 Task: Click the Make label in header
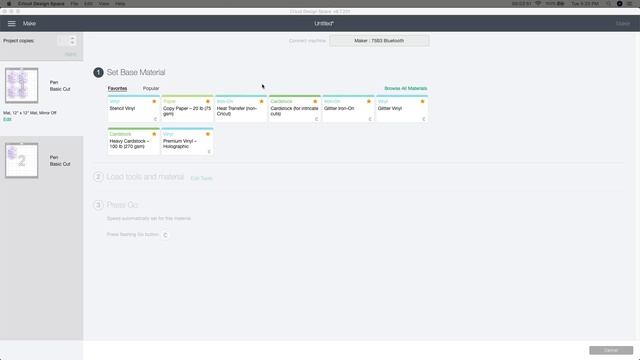click(x=29, y=24)
